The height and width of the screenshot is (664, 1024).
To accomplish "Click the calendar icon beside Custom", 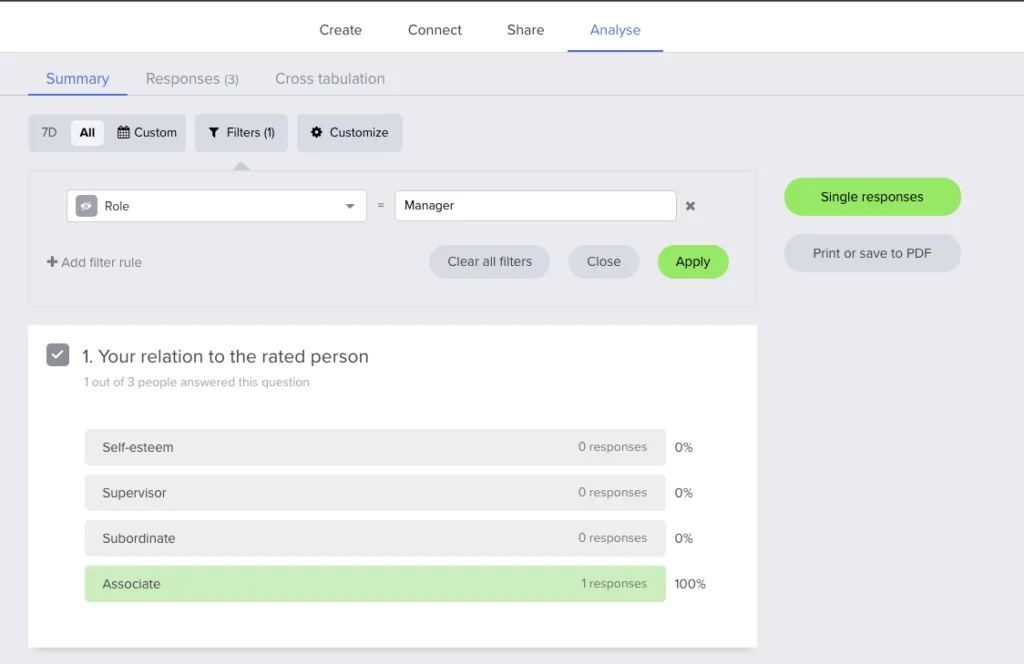I will [x=124, y=133].
